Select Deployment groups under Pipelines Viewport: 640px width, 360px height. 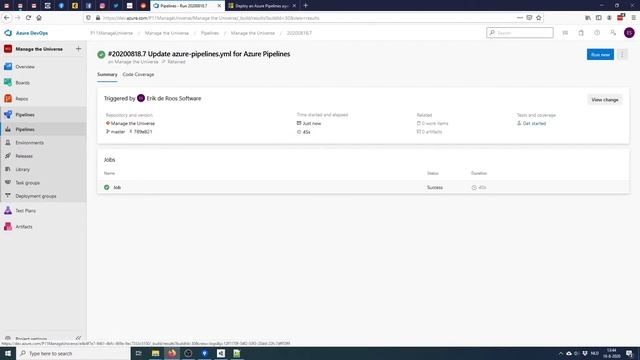(x=36, y=196)
